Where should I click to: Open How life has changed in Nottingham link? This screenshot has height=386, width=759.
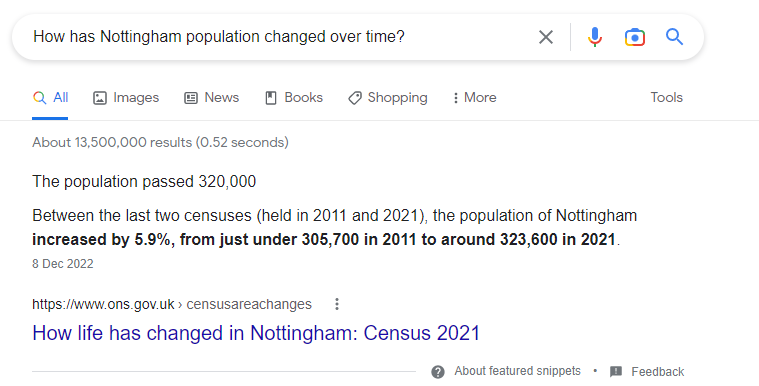pyautogui.click(x=256, y=333)
